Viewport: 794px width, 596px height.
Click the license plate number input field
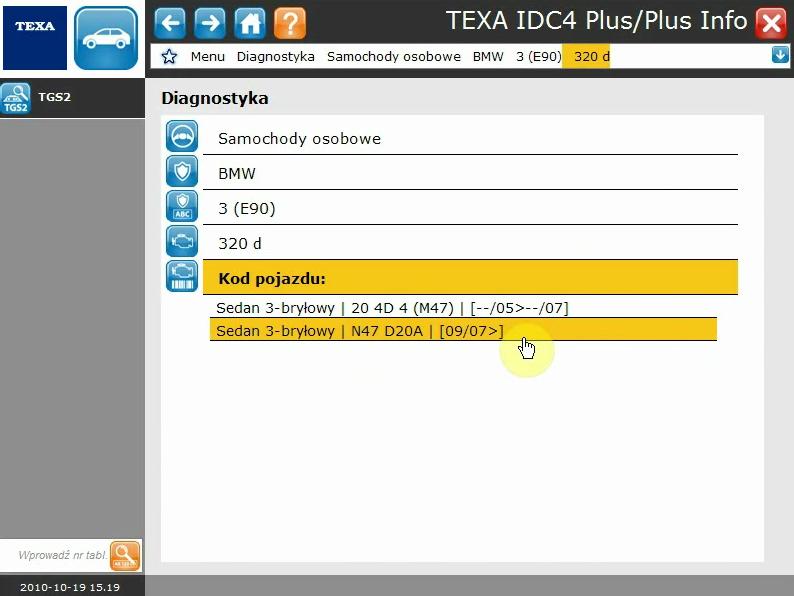[x=62, y=555]
